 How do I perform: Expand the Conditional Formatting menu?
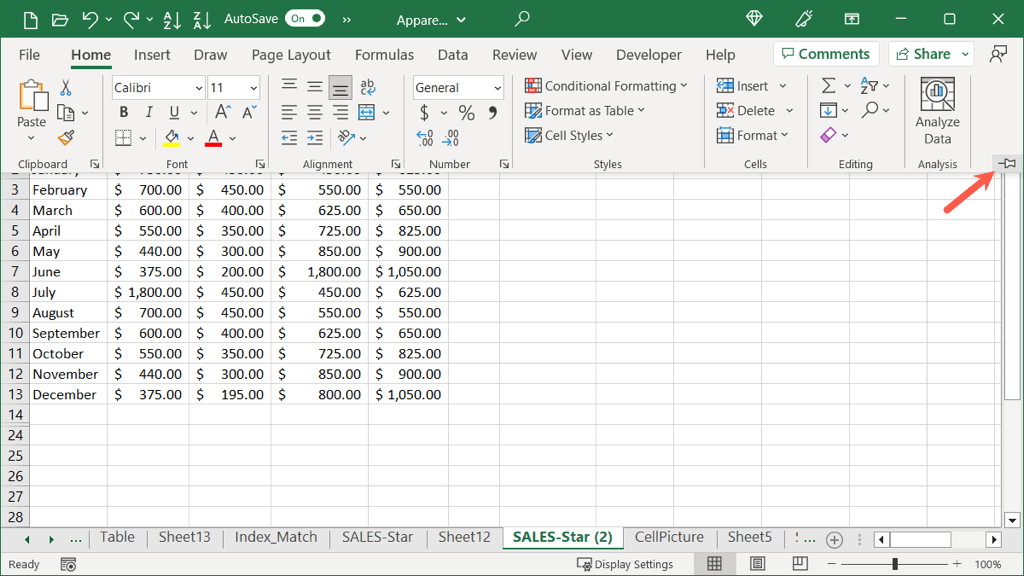pos(608,86)
